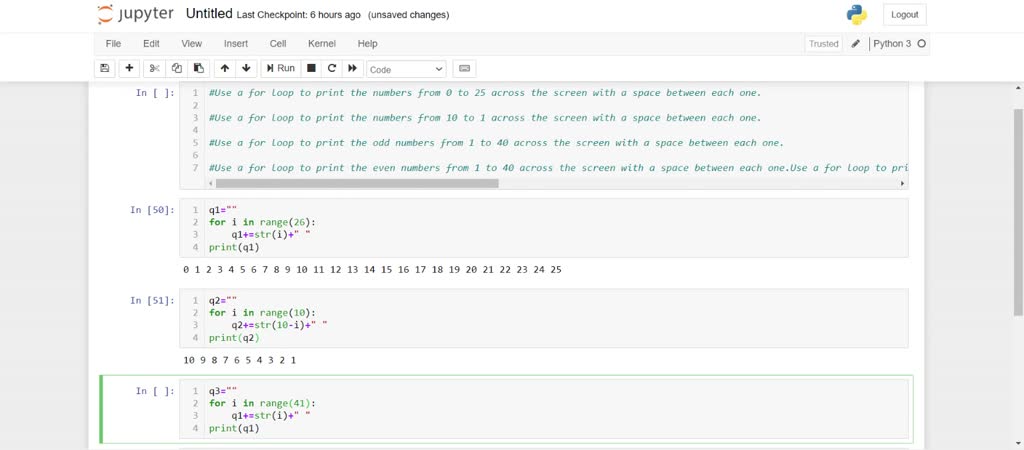The image size is (1024, 450).
Task: Open the Kernel menu
Action: [x=322, y=44]
